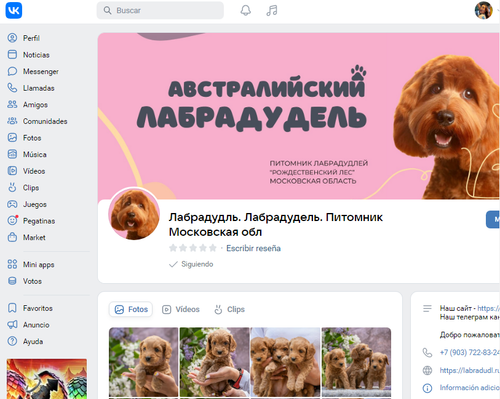Image resolution: width=500 pixels, height=399 pixels.
Task: Go to Noticias in the sidebar
Action: point(36,55)
